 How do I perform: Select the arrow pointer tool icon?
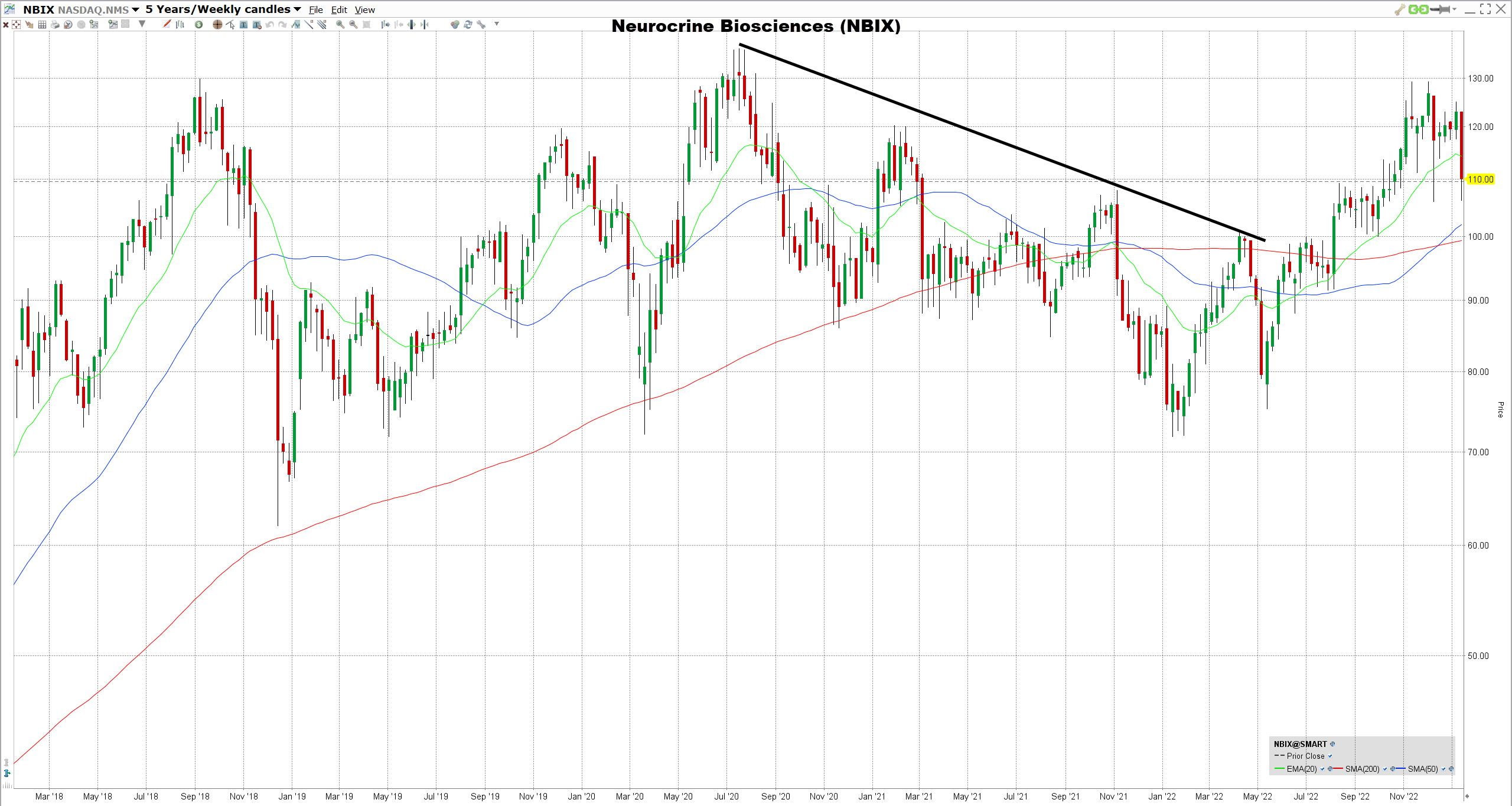click(230, 24)
